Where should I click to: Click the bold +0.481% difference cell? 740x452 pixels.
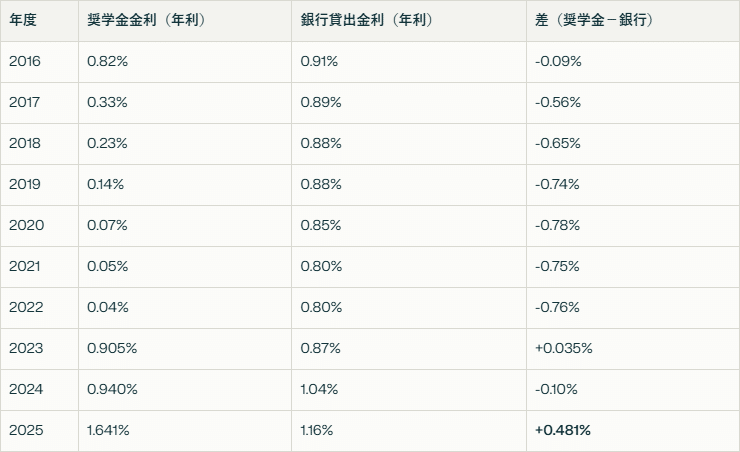point(563,431)
